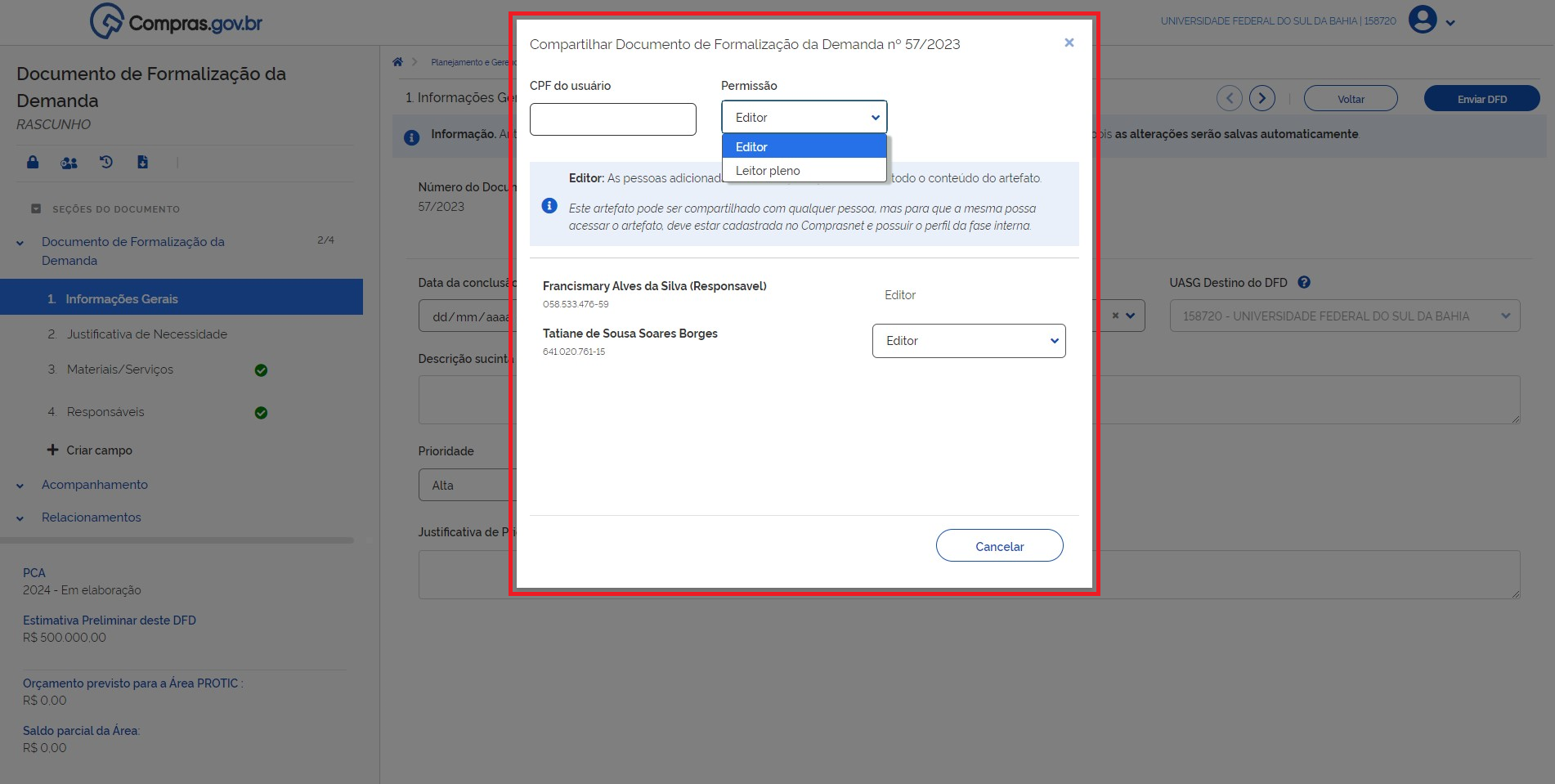Focus the CPF do usuário field
Viewport: 1555px width, 784px height.
612,119
